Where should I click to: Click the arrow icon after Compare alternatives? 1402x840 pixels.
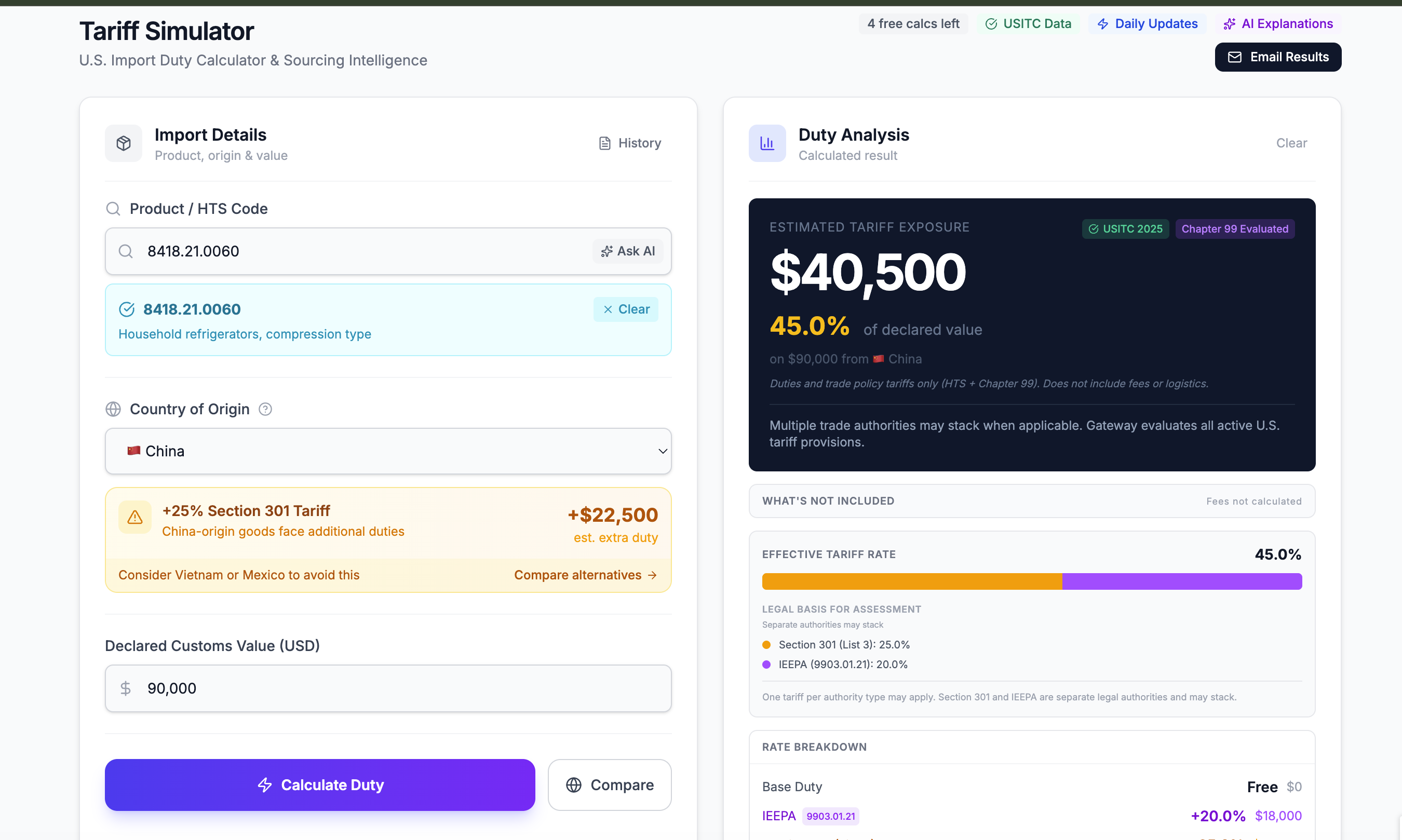pos(652,575)
